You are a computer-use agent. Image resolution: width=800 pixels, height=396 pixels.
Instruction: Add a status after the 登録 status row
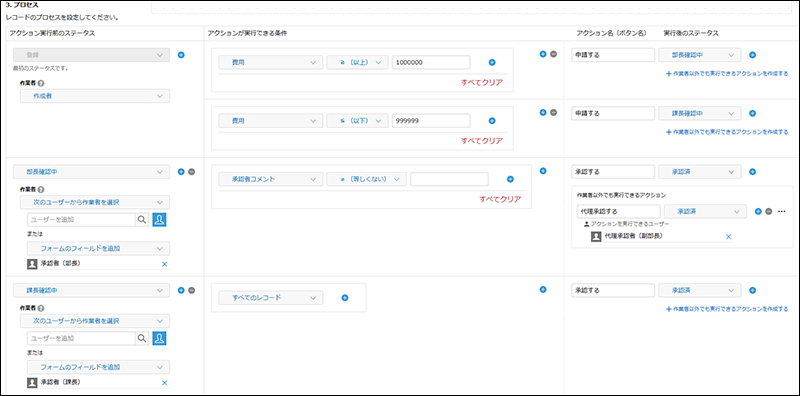point(181,55)
